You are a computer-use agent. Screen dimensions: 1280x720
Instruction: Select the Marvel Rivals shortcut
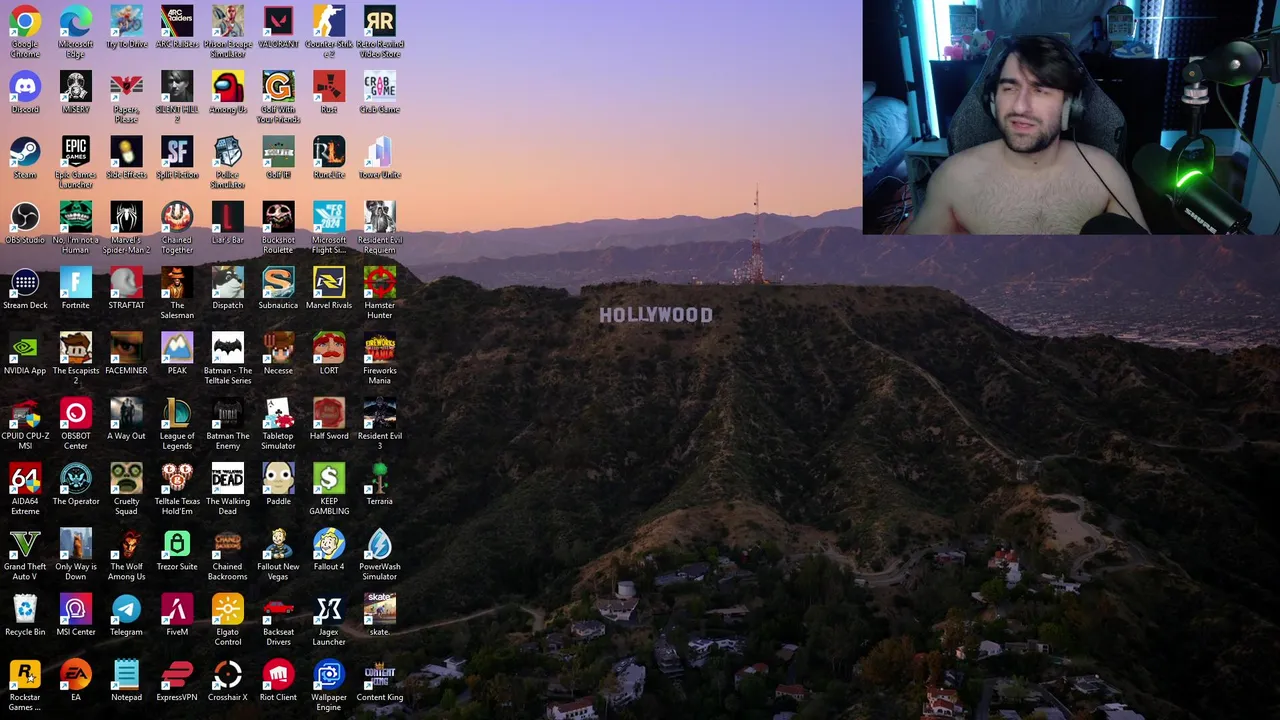point(329,283)
